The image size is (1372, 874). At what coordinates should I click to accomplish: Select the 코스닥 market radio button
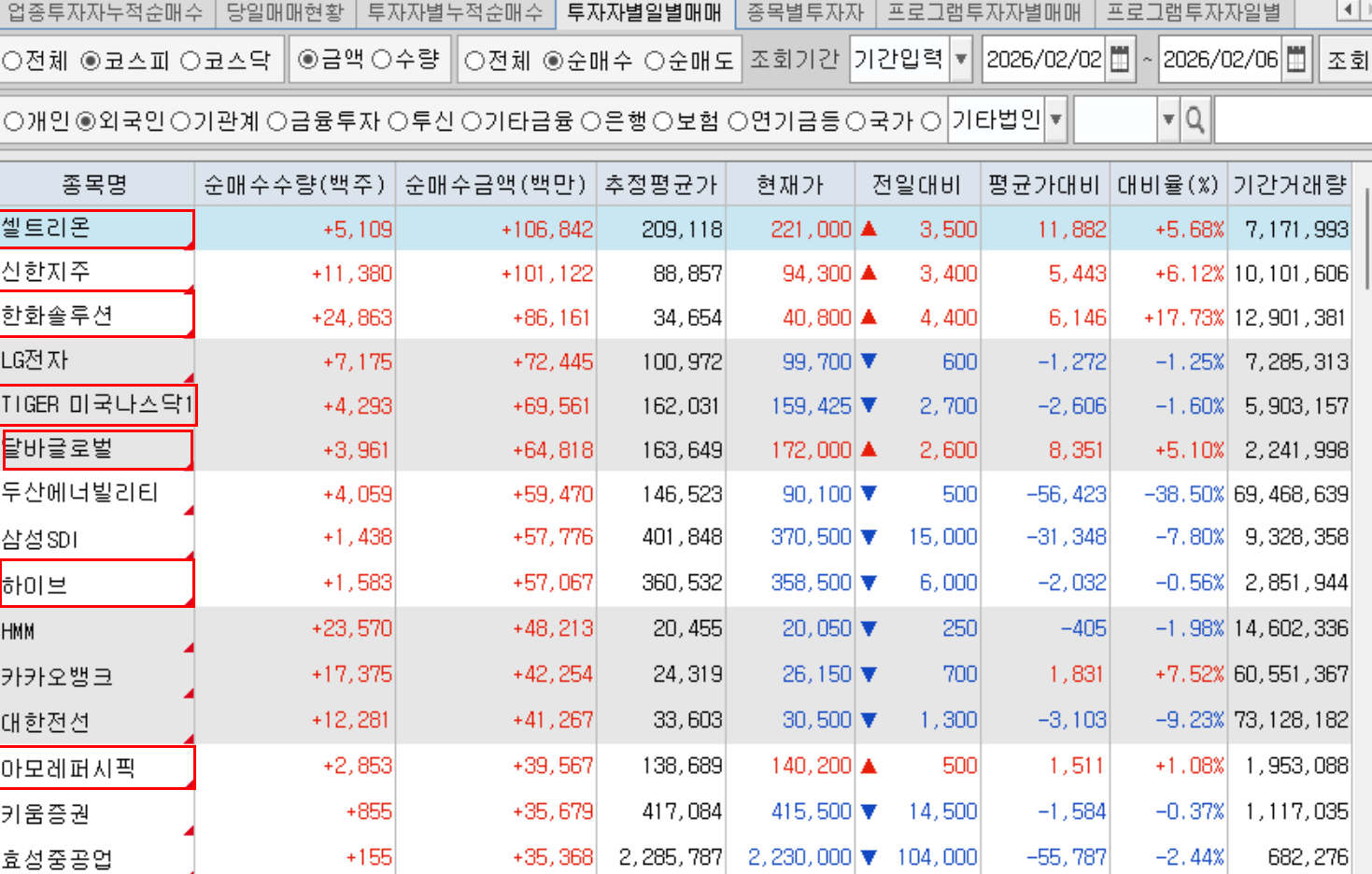pos(191,61)
